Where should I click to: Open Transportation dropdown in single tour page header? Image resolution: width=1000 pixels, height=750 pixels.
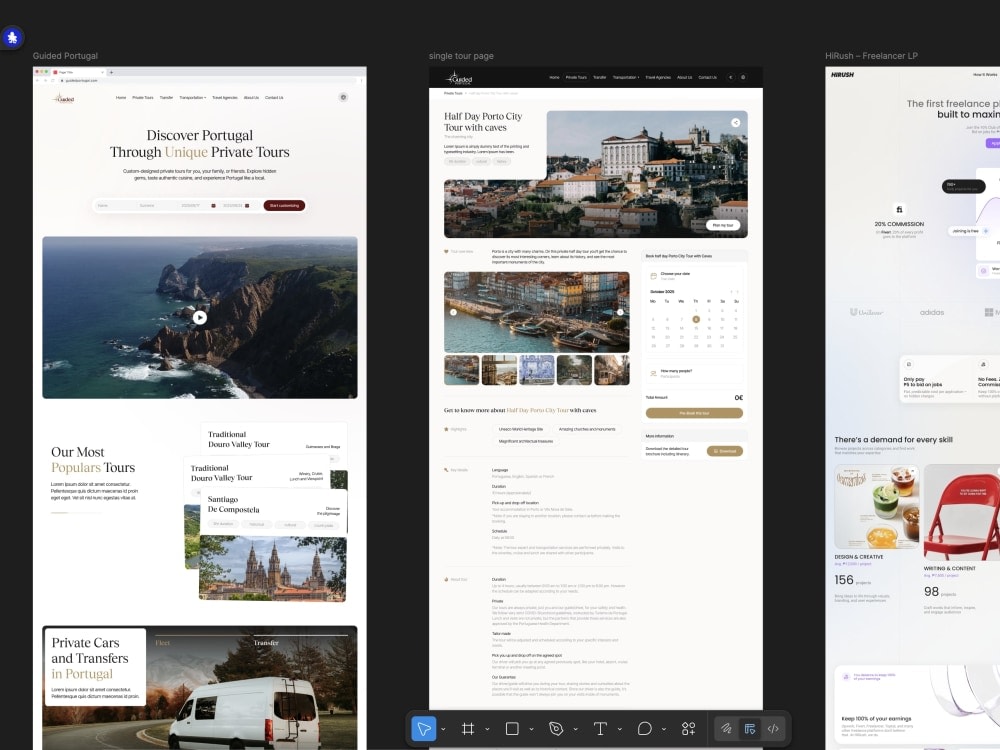626,77
